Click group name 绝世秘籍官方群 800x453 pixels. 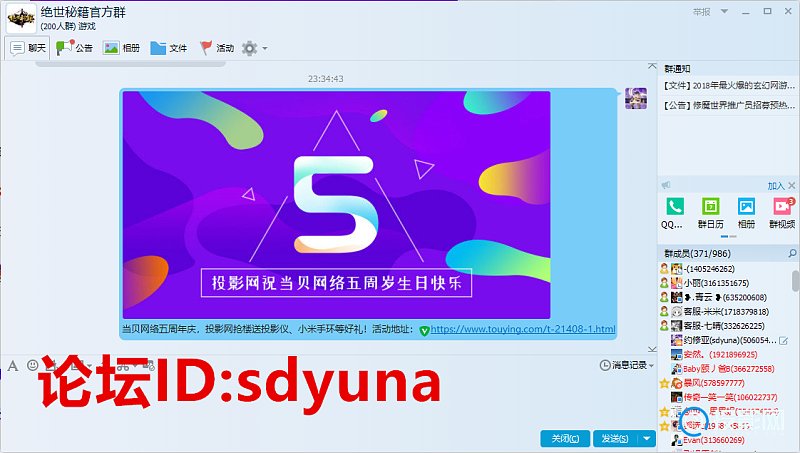pos(83,12)
